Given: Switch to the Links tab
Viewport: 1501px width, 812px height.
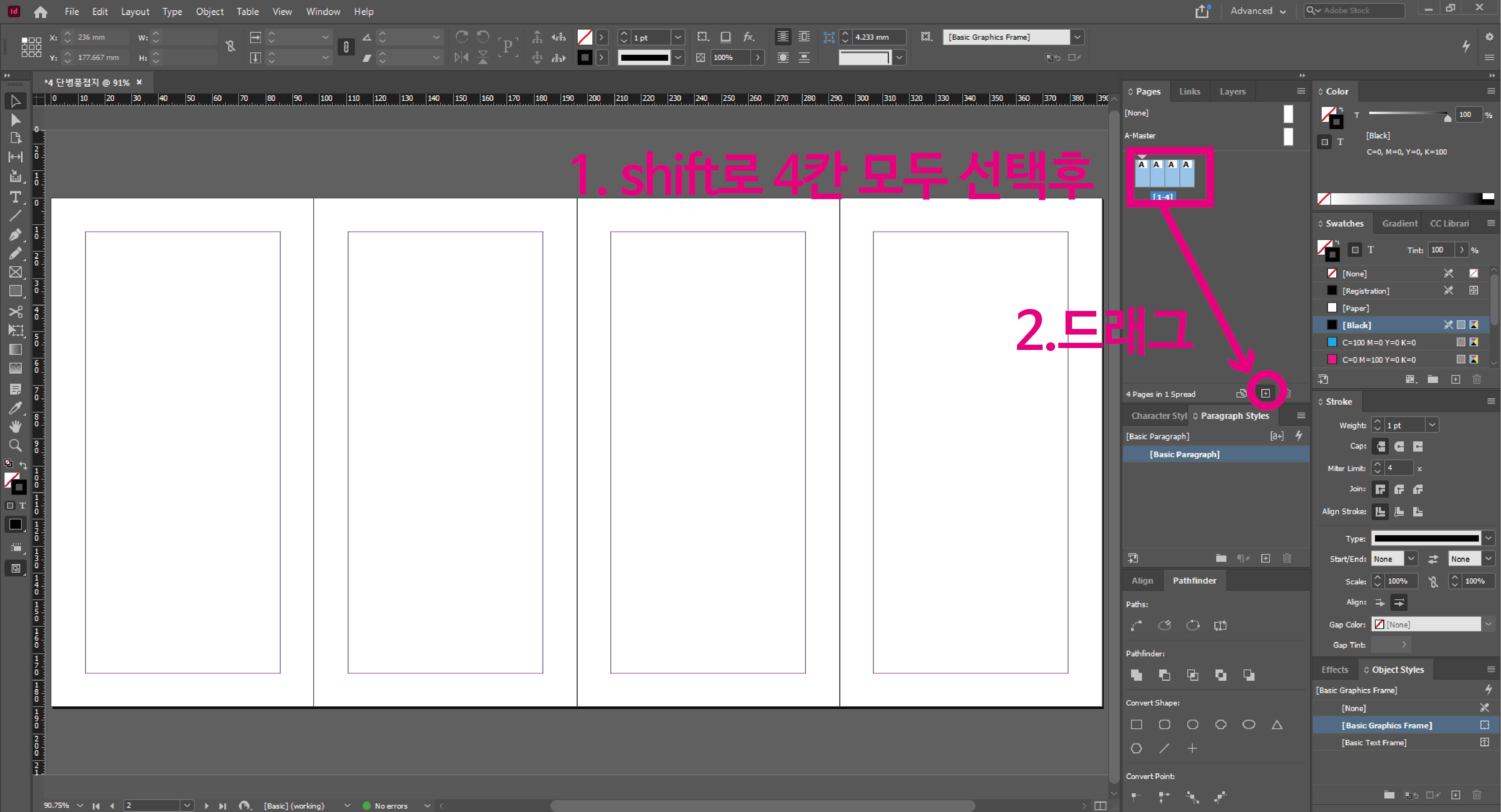Looking at the screenshot, I should (1189, 92).
